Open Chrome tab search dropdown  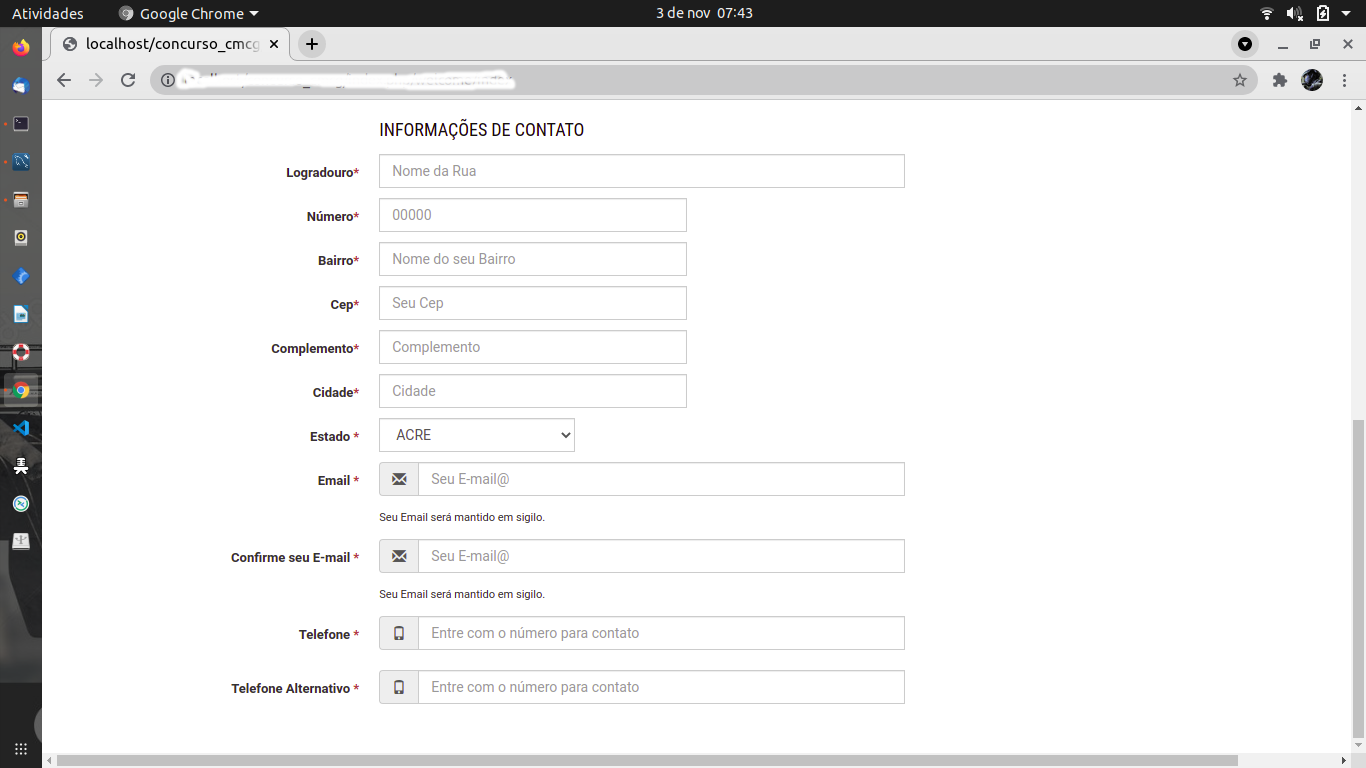click(x=1244, y=44)
